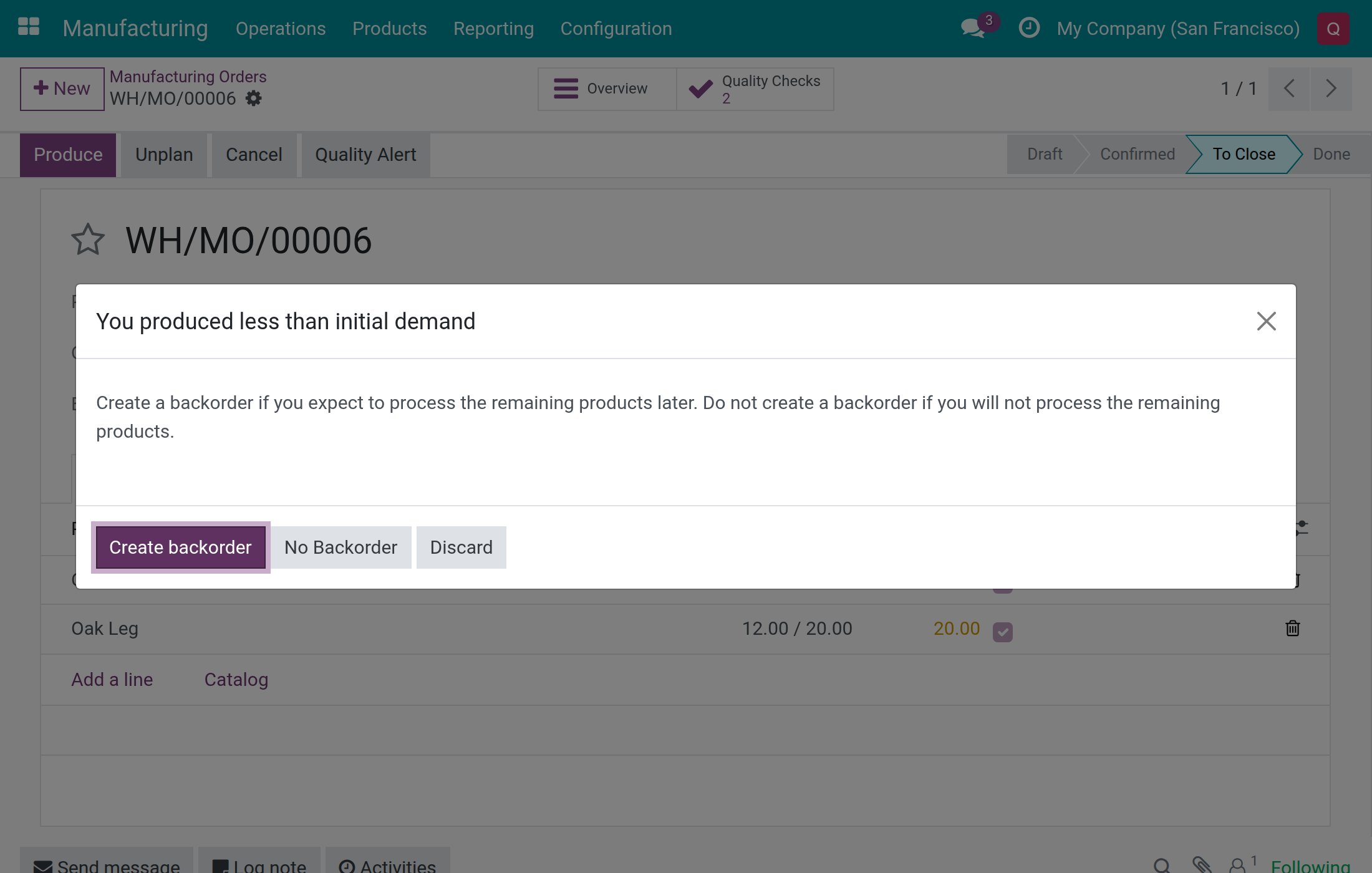Delete the Oak Leg line with trash icon

tap(1293, 629)
